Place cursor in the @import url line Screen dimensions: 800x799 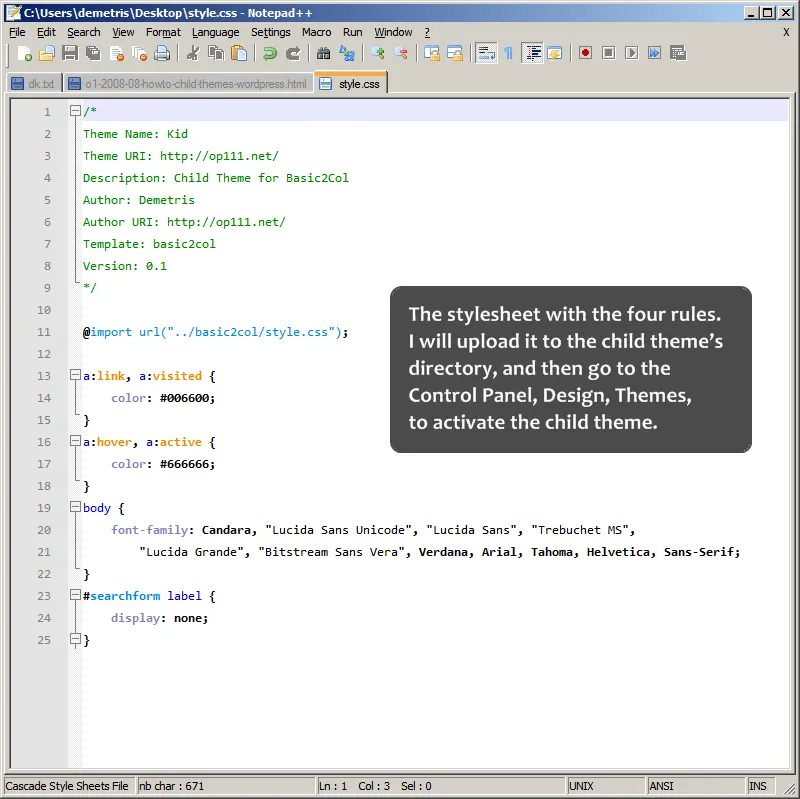coord(215,332)
